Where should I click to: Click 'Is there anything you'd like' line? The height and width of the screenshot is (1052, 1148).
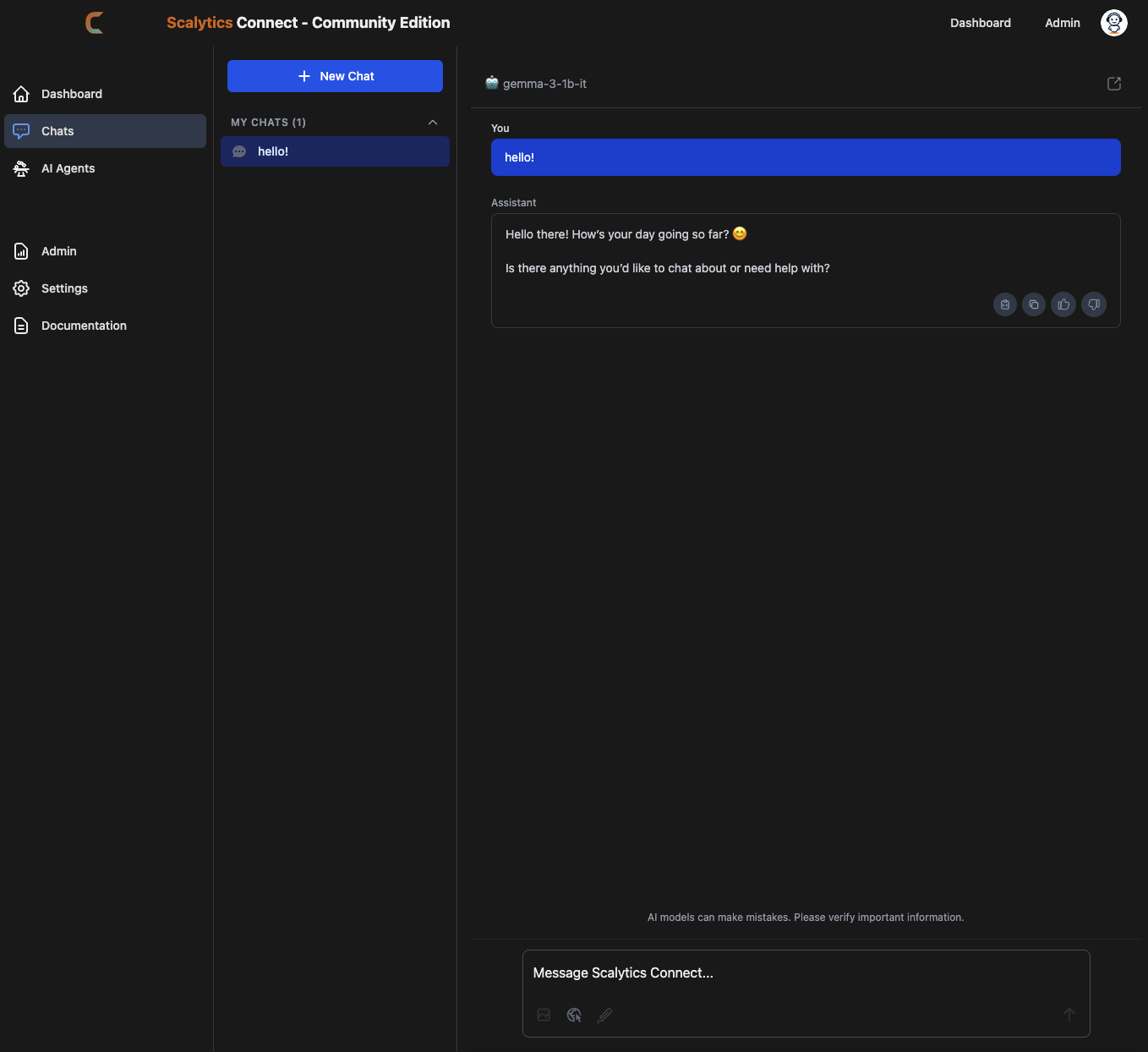click(668, 268)
